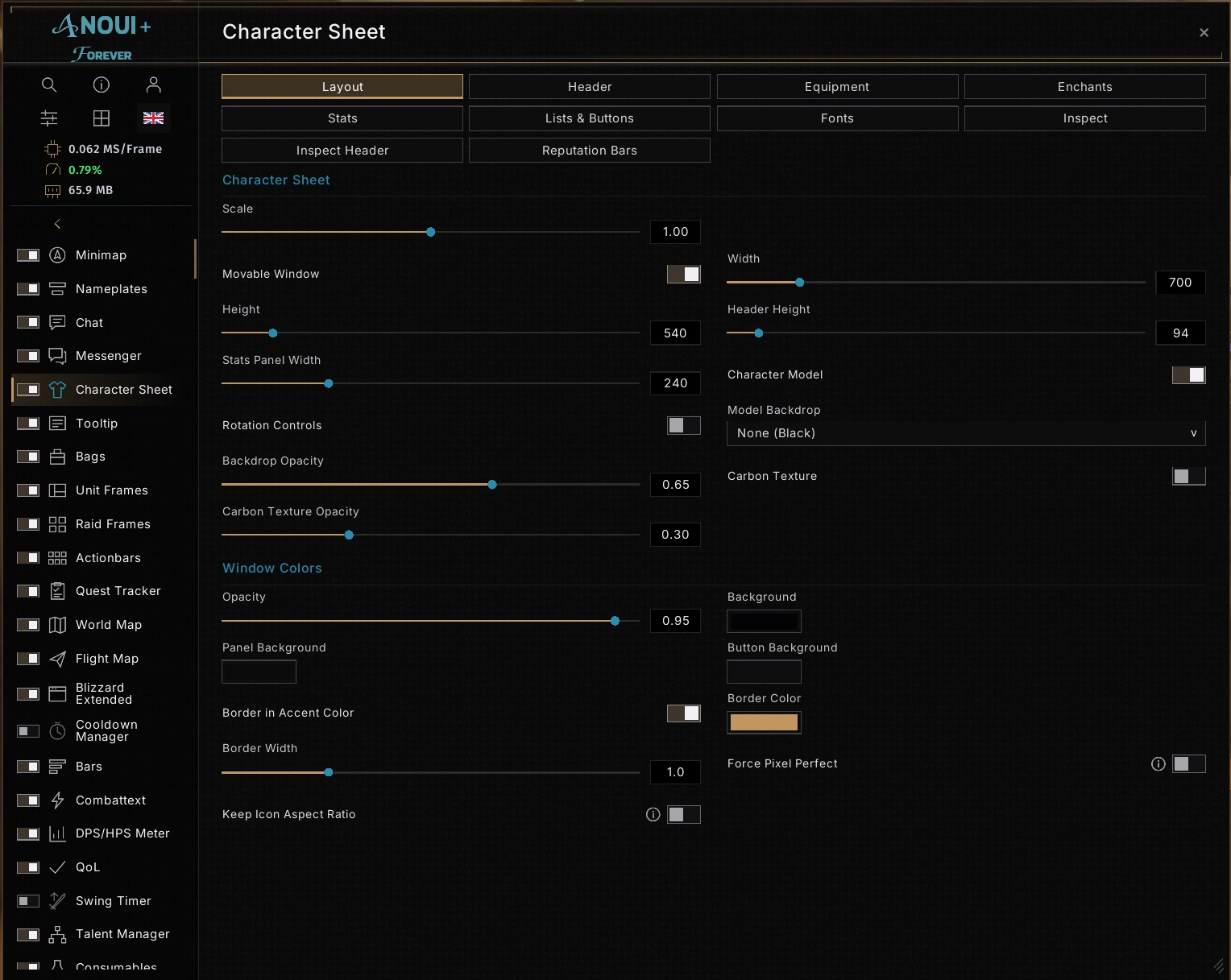The image size is (1231, 980).
Task: Click the World Map icon
Action: (57, 625)
